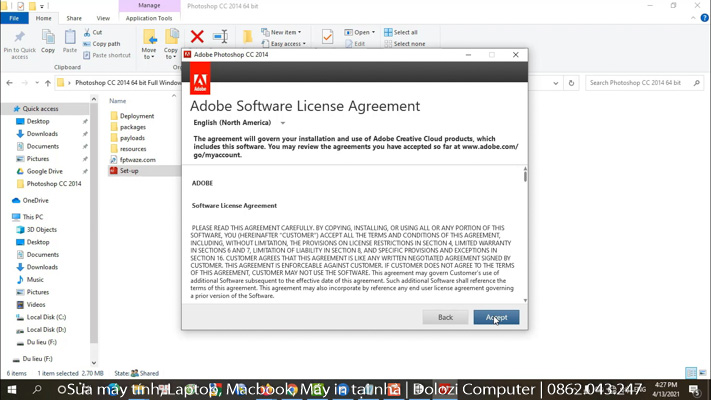The height and width of the screenshot is (400, 711).
Task: Accept the Adobe license agreement
Action: [x=496, y=317]
